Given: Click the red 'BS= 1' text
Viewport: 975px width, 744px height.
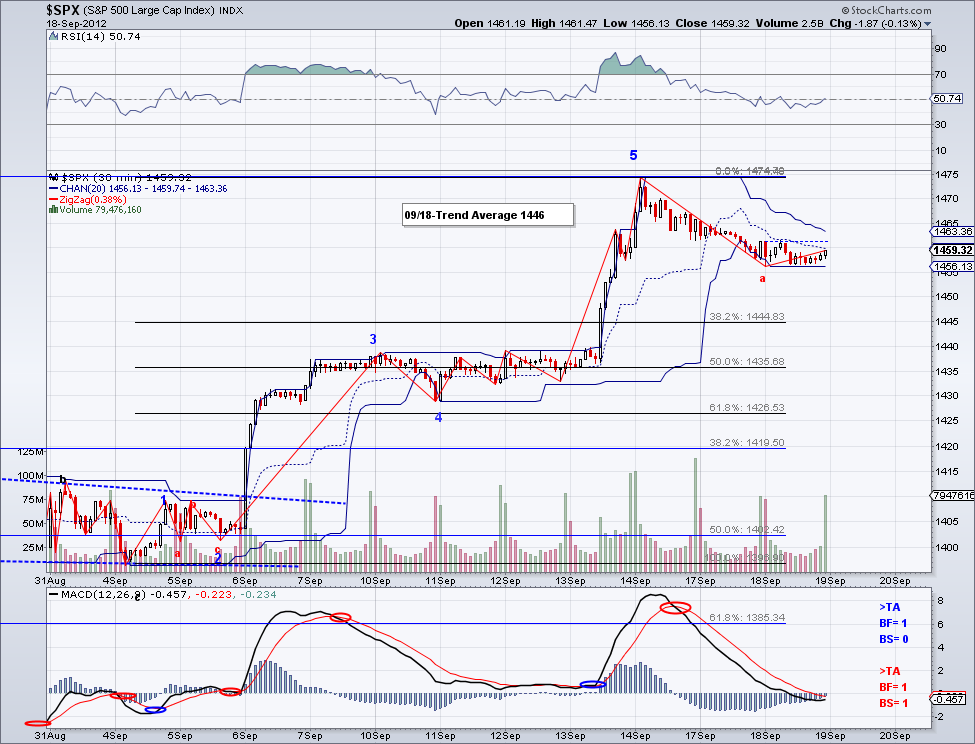Looking at the screenshot, I should (894, 703).
